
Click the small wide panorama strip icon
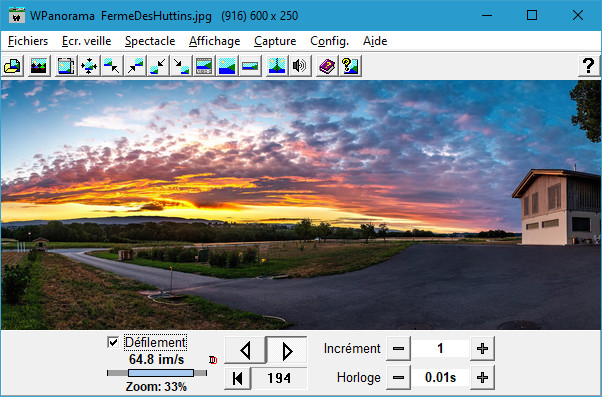pyautogui.click(x=250, y=66)
